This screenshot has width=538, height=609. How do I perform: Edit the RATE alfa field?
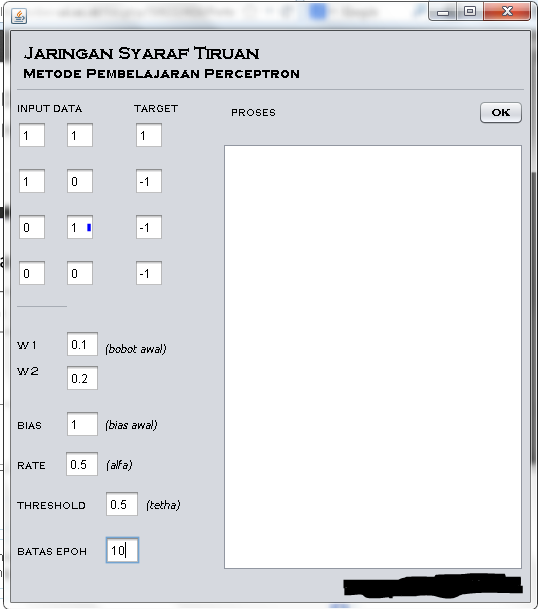click(82, 464)
